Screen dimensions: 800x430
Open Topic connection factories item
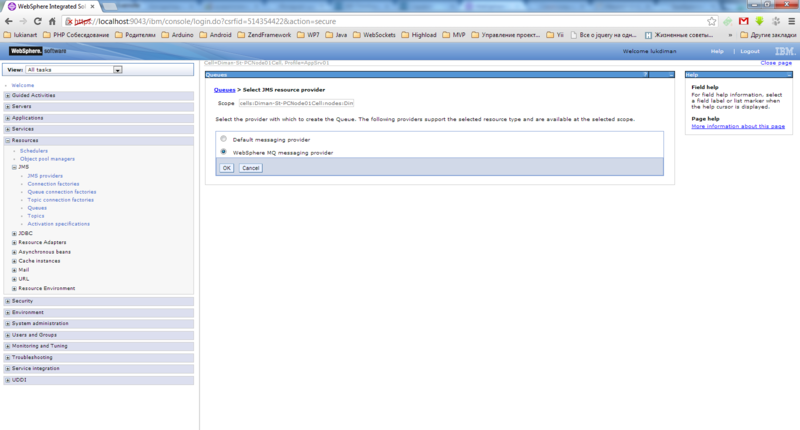60,200
